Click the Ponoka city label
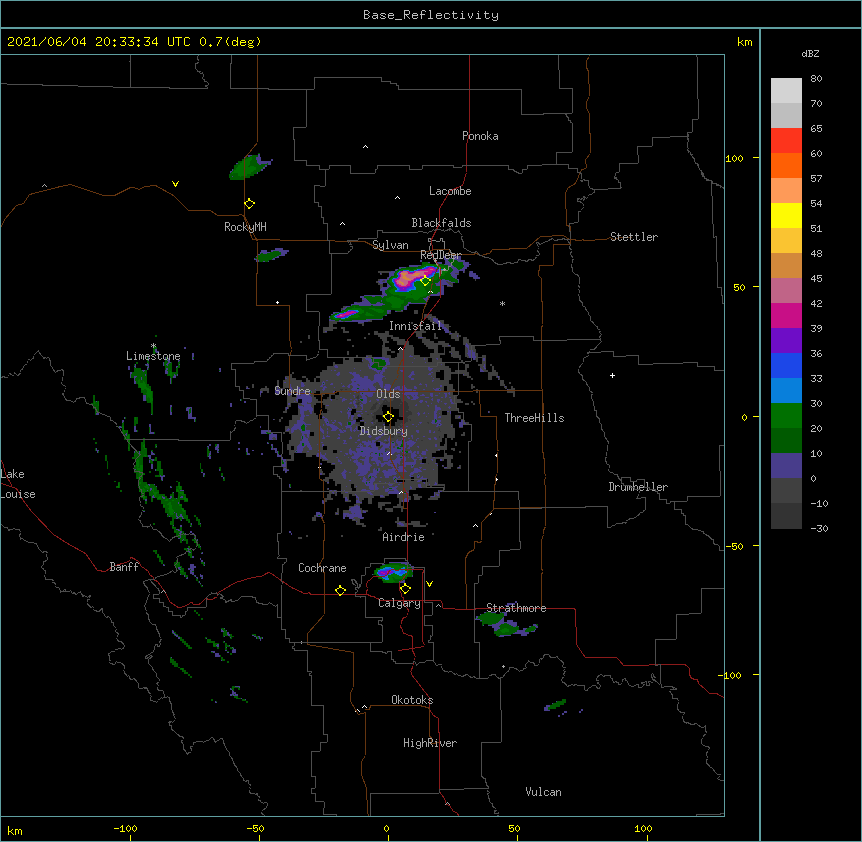862x842 pixels. 480,136
